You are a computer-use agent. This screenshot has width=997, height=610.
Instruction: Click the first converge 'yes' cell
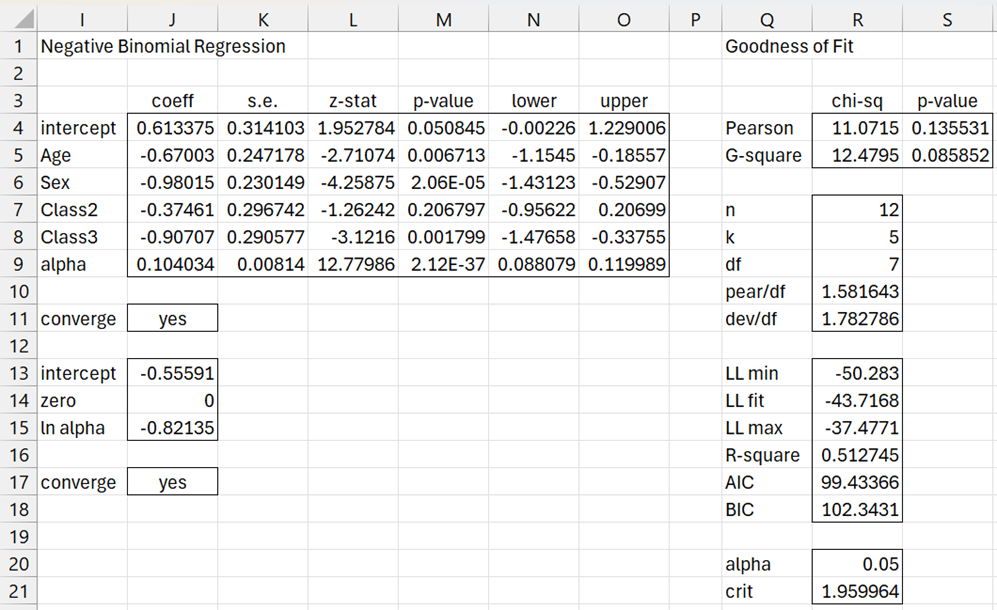(172, 320)
